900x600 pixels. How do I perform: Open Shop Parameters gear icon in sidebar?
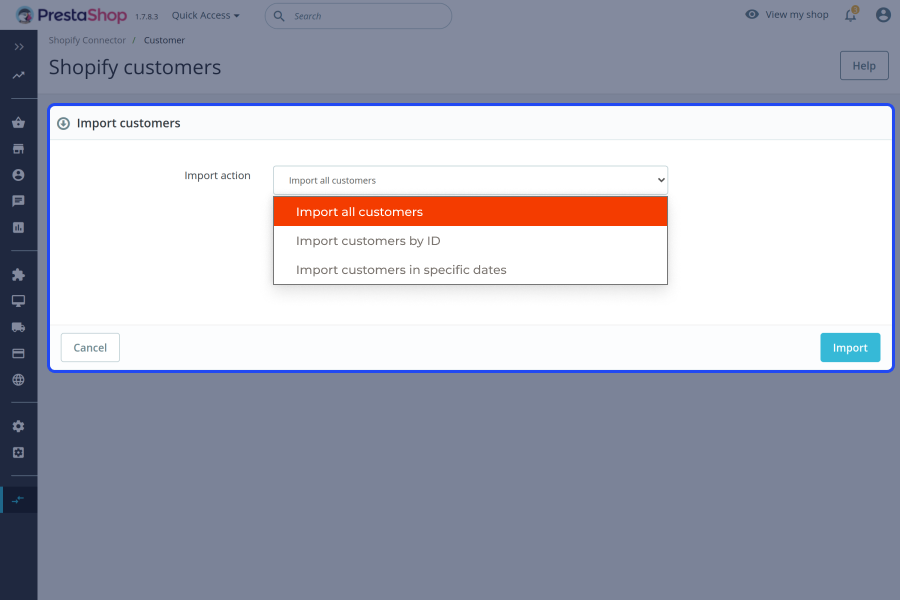(18, 426)
